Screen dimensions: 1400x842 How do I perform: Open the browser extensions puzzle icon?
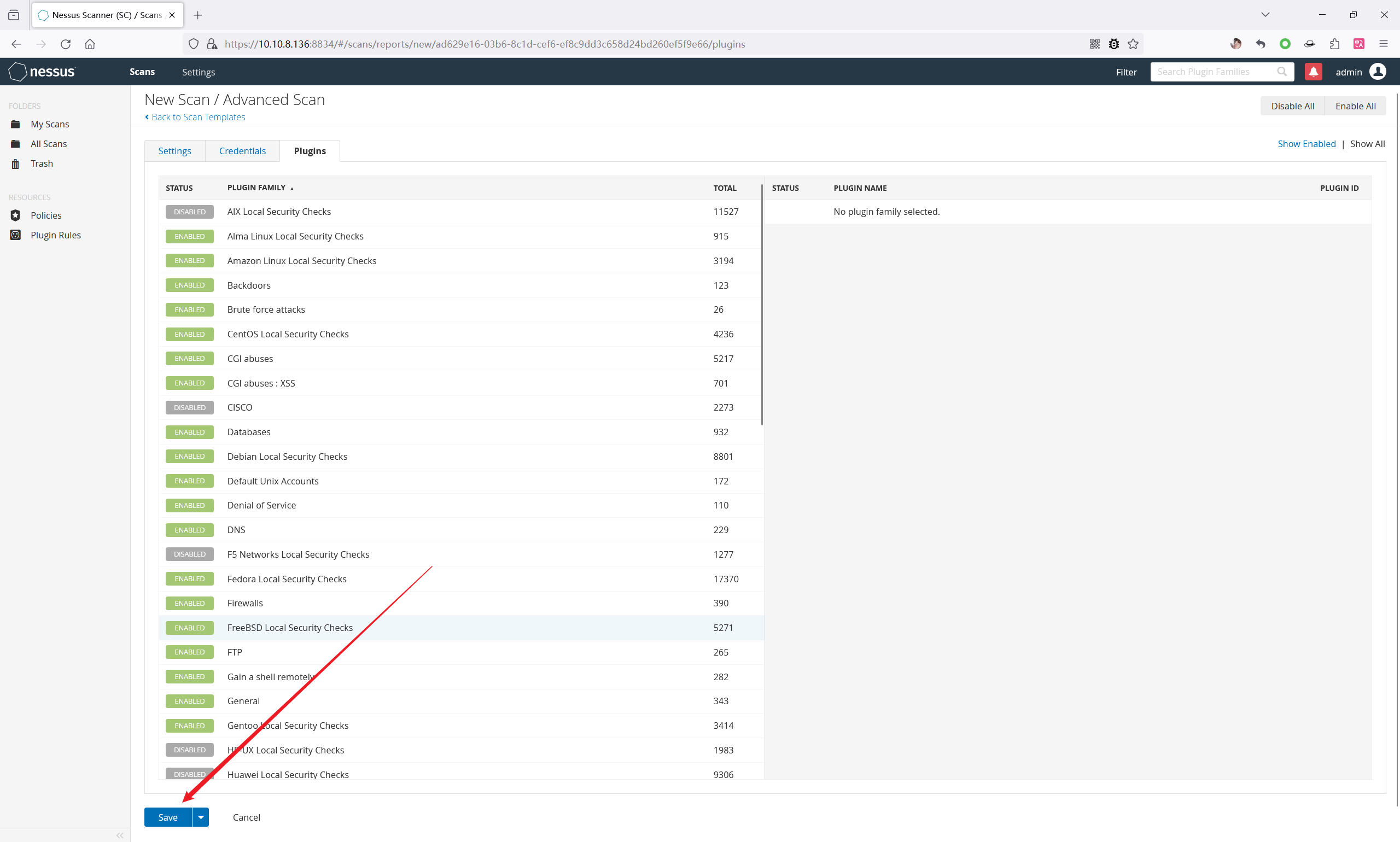1334,44
